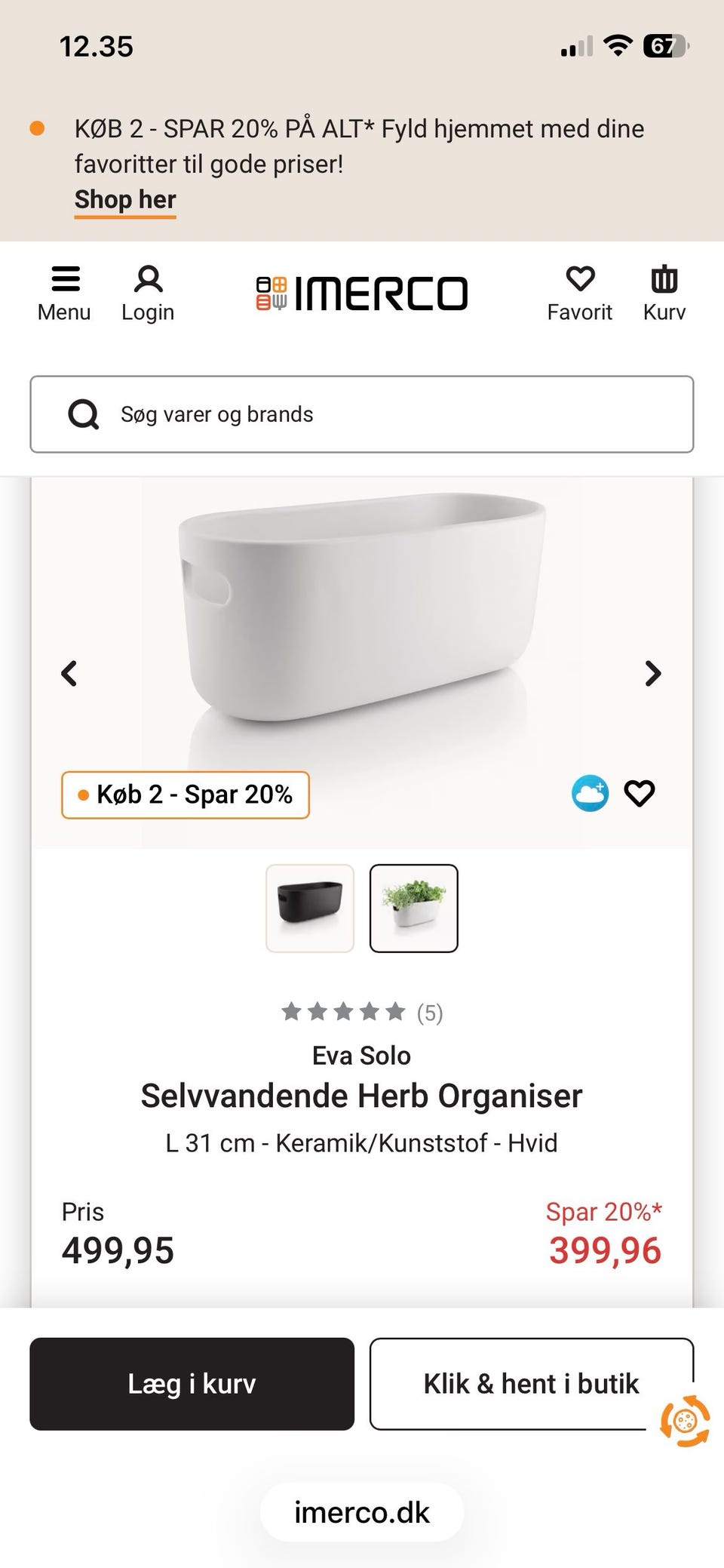Tap the imerco.dk address pill

click(x=360, y=1512)
